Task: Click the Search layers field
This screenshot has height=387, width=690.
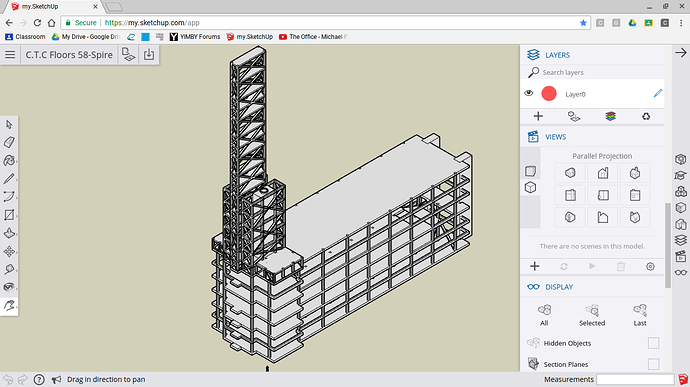Action: pyautogui.click(x=592, y=72)
